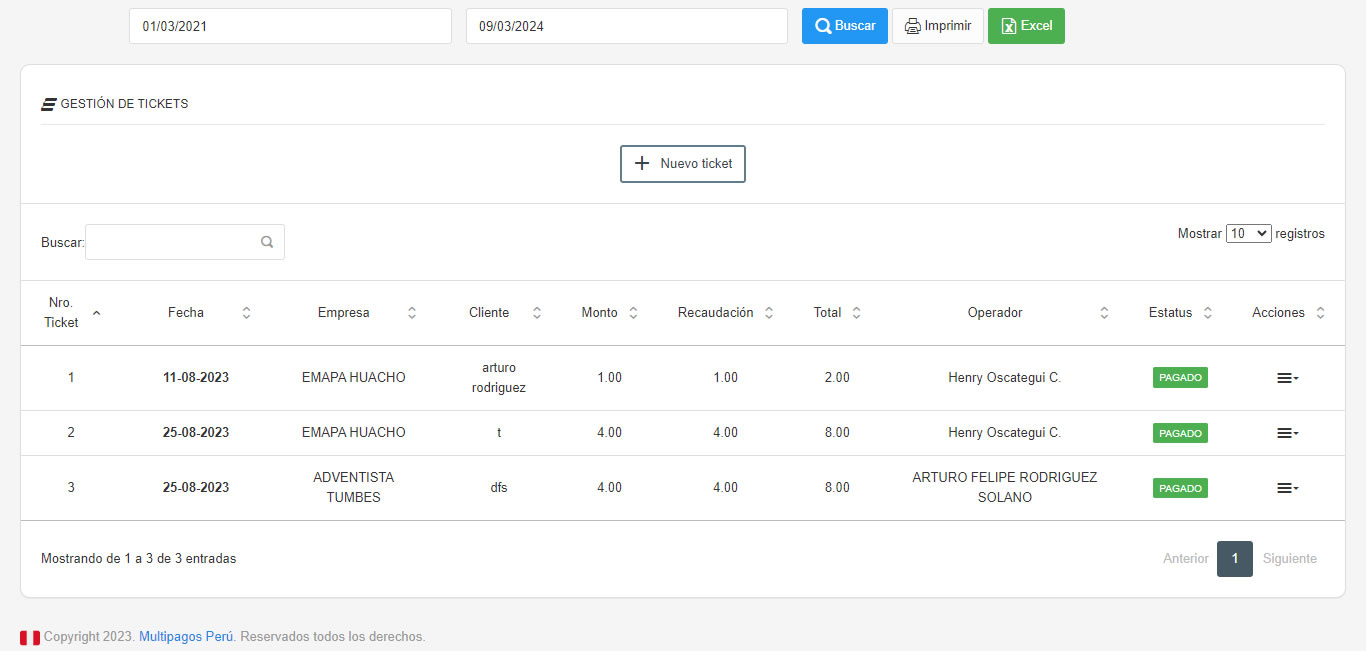Screen dimensions: 1366x651
Task: Sort table by Estatus column
Action: pyautogui.click(x=1207, y=313)
